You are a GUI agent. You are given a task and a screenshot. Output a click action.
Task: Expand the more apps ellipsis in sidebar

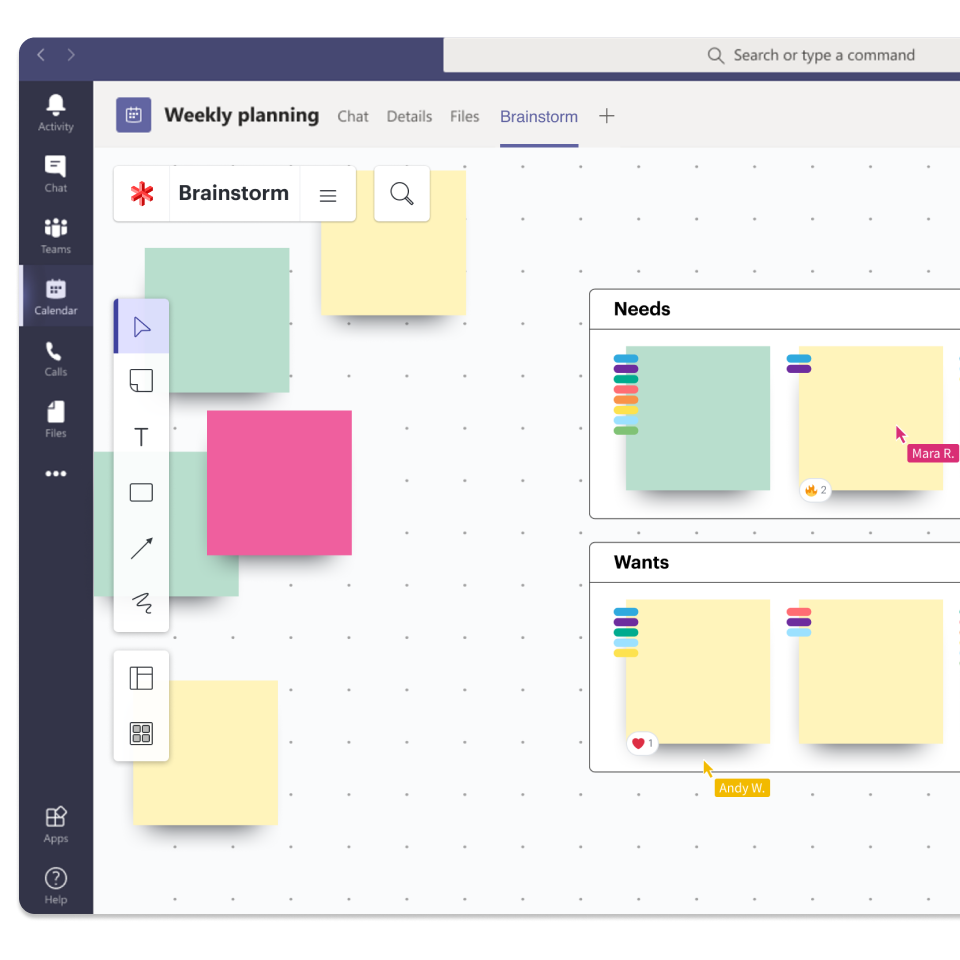pyautogui.click(x=56, y=474)
